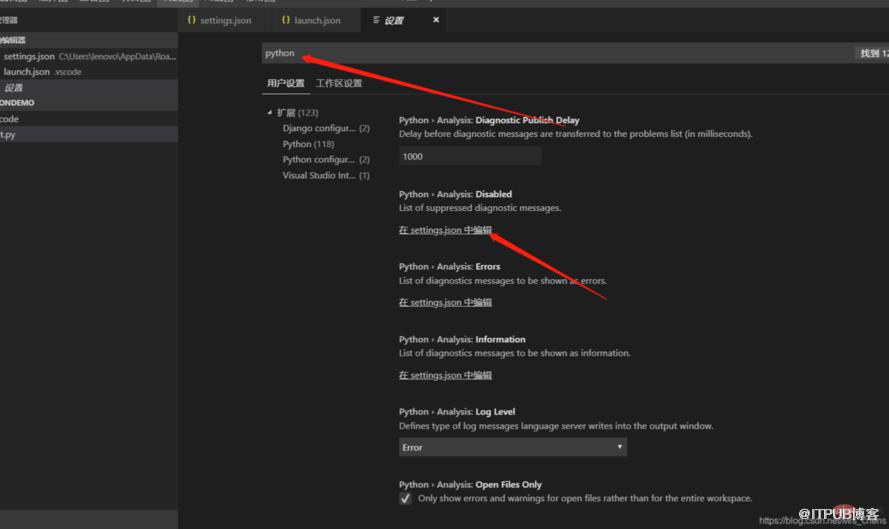
Task: Open the Log Level Error dropdown
Action: pyautogui.click(x=513, y=447)
